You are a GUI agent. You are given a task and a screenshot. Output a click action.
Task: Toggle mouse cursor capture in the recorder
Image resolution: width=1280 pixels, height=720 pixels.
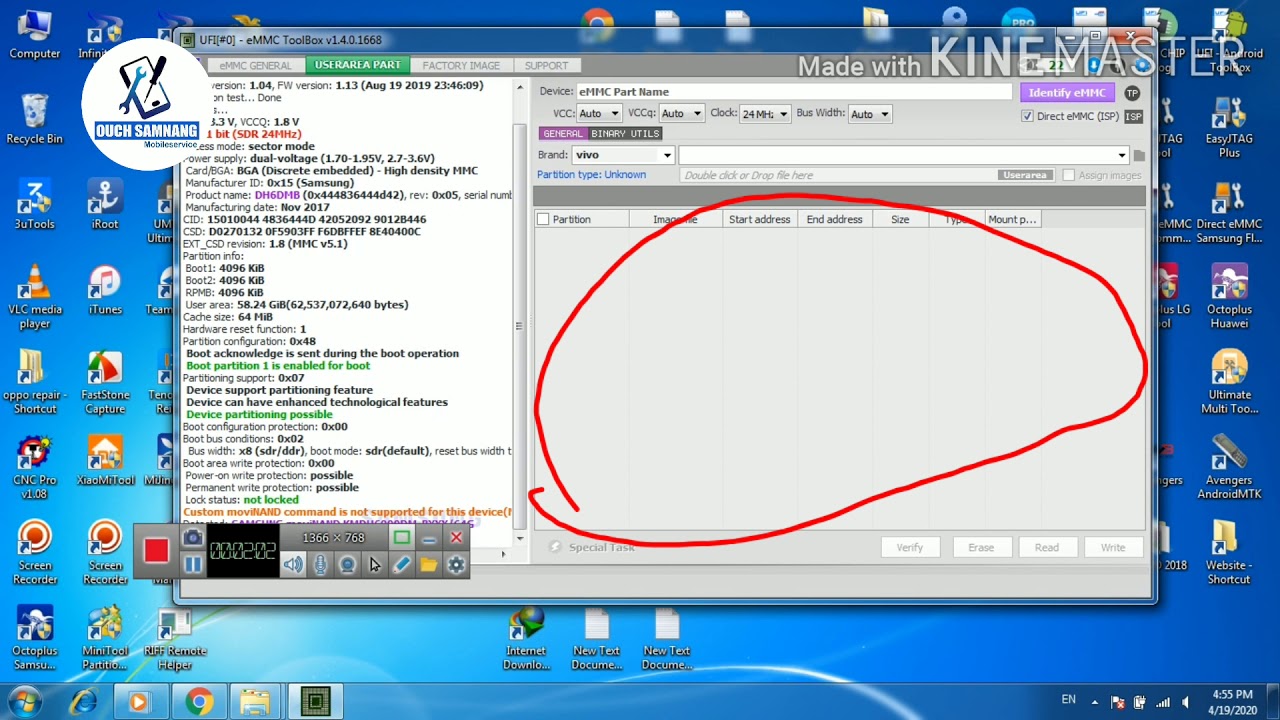375,565
